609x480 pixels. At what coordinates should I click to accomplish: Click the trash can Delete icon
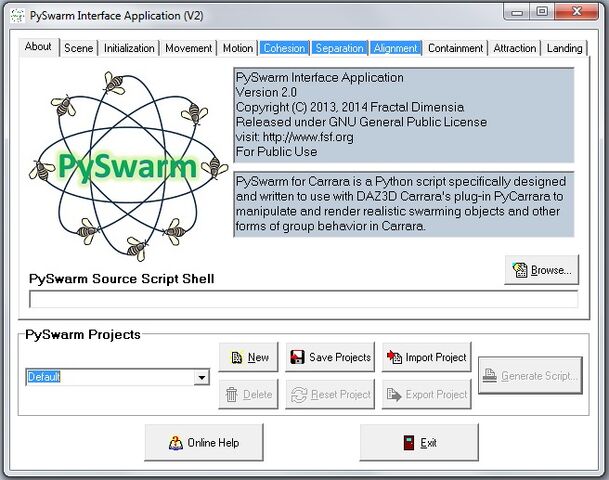[x=231, y=395]
